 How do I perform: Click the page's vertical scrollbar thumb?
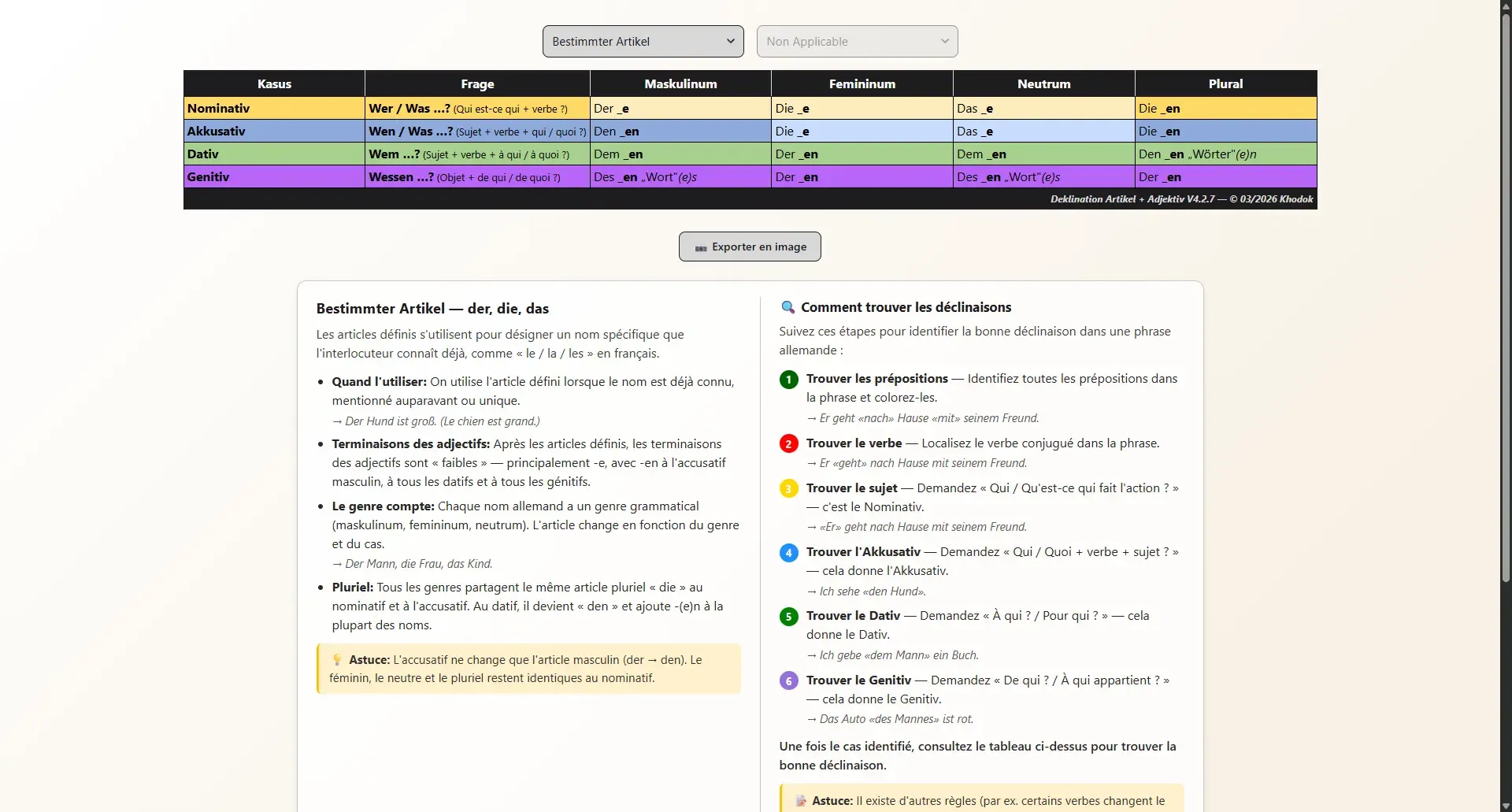pos(1506,299)
